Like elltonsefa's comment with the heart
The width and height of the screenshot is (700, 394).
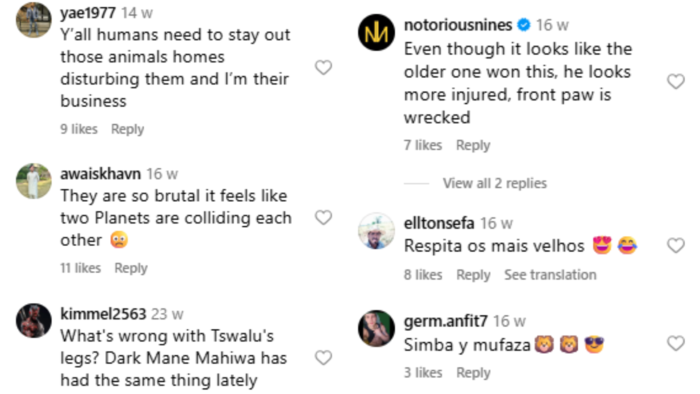(675, 245)
